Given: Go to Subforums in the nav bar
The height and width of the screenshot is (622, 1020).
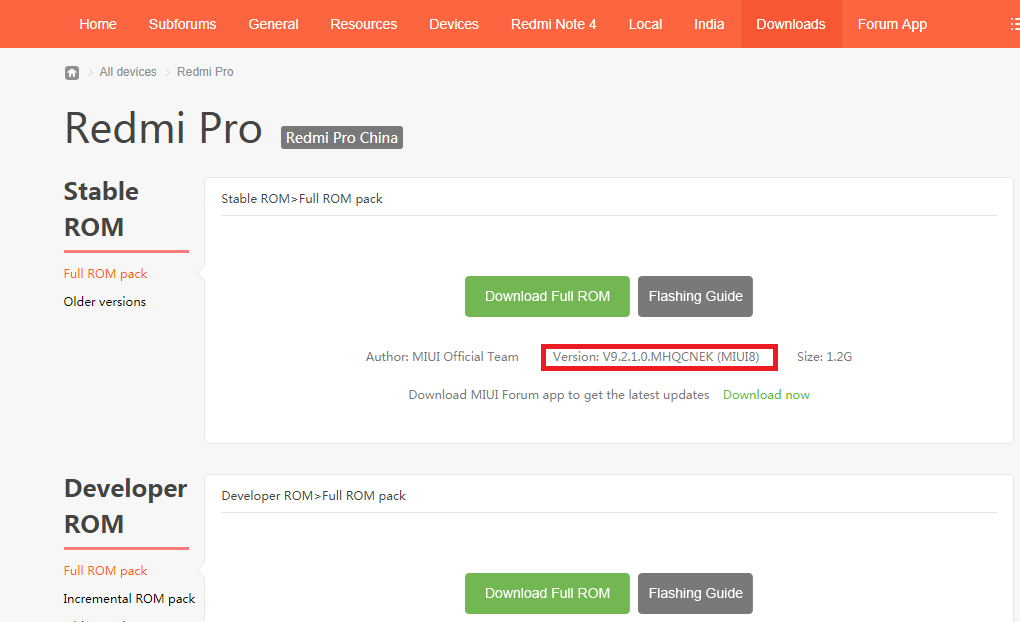Looking at the screenshot, I should pyautogui.click(x=182, y=24).
